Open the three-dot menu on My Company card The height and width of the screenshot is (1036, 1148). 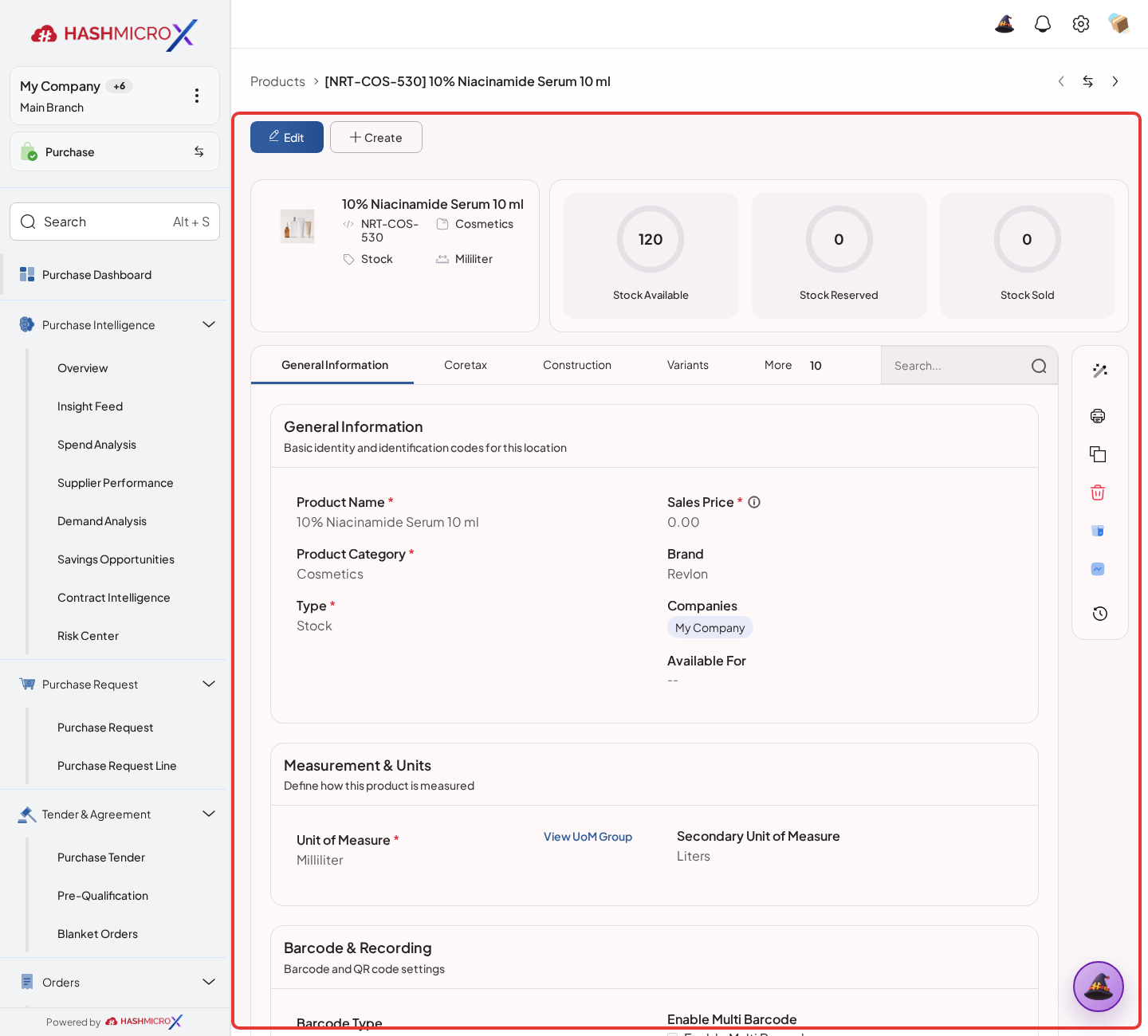197,96
